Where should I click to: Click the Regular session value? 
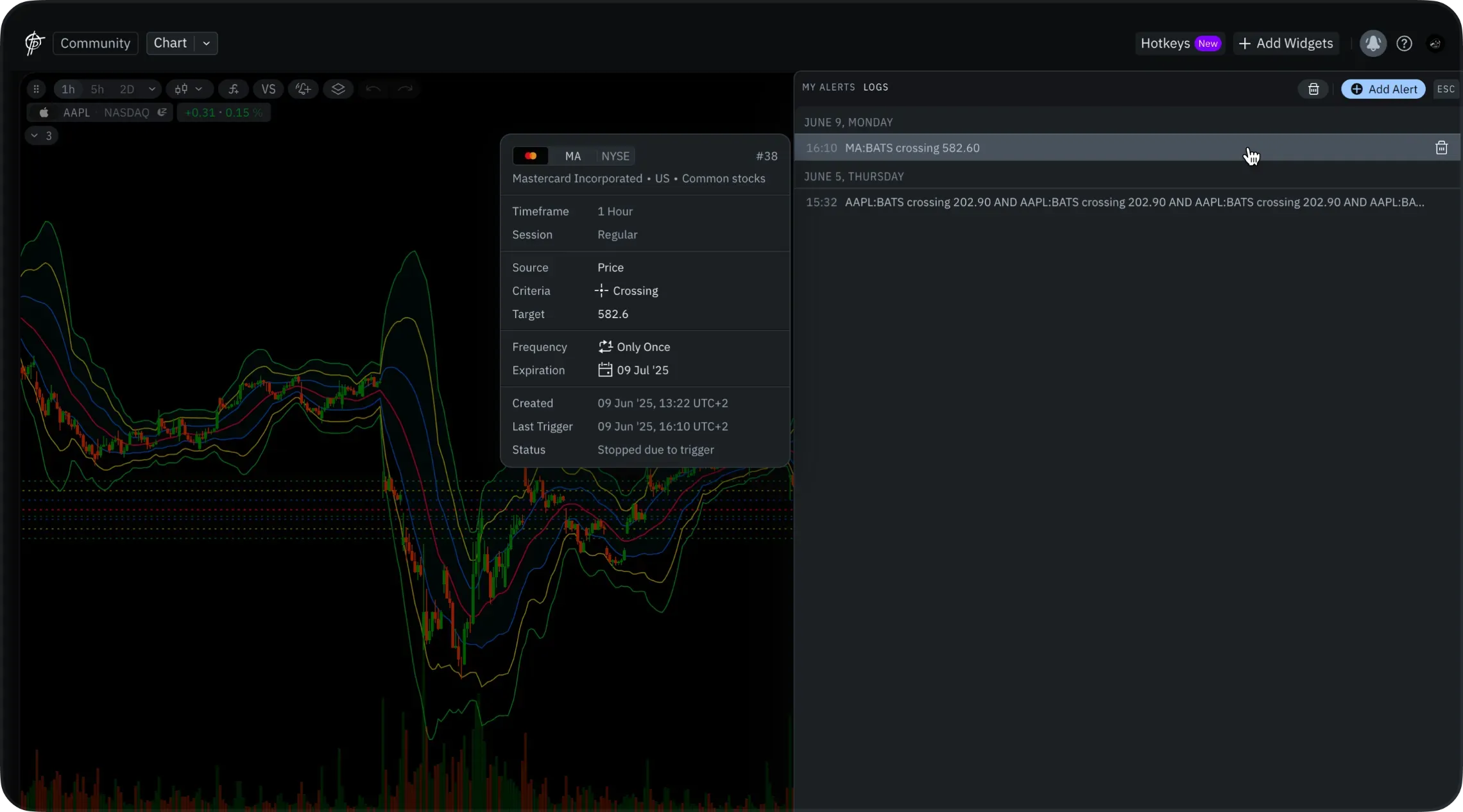[617, 235]
